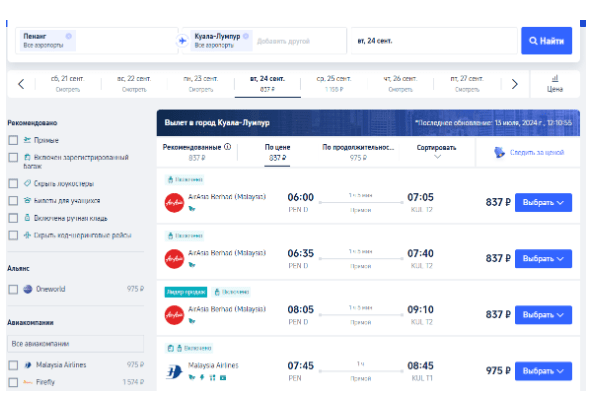Select date сб, 21 сент.
Viewport: 597px width, 396px height.
(68, 84)
